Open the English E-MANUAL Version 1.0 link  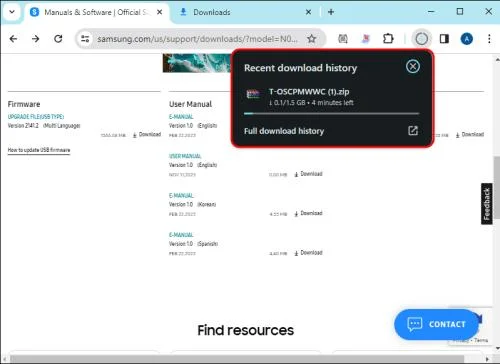click(181, 117)
